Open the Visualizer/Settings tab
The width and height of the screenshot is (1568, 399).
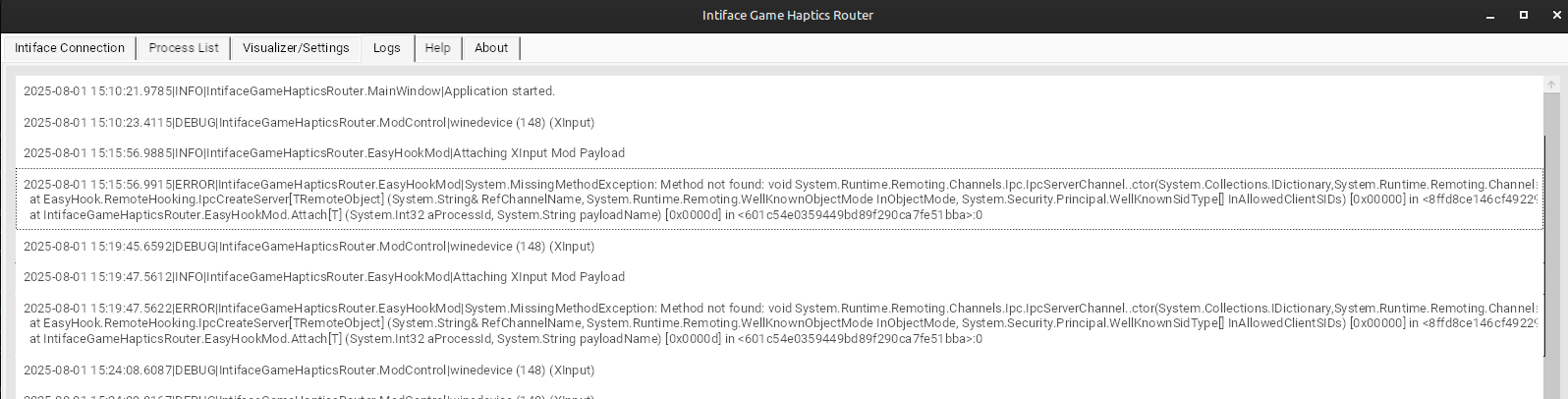296,48
